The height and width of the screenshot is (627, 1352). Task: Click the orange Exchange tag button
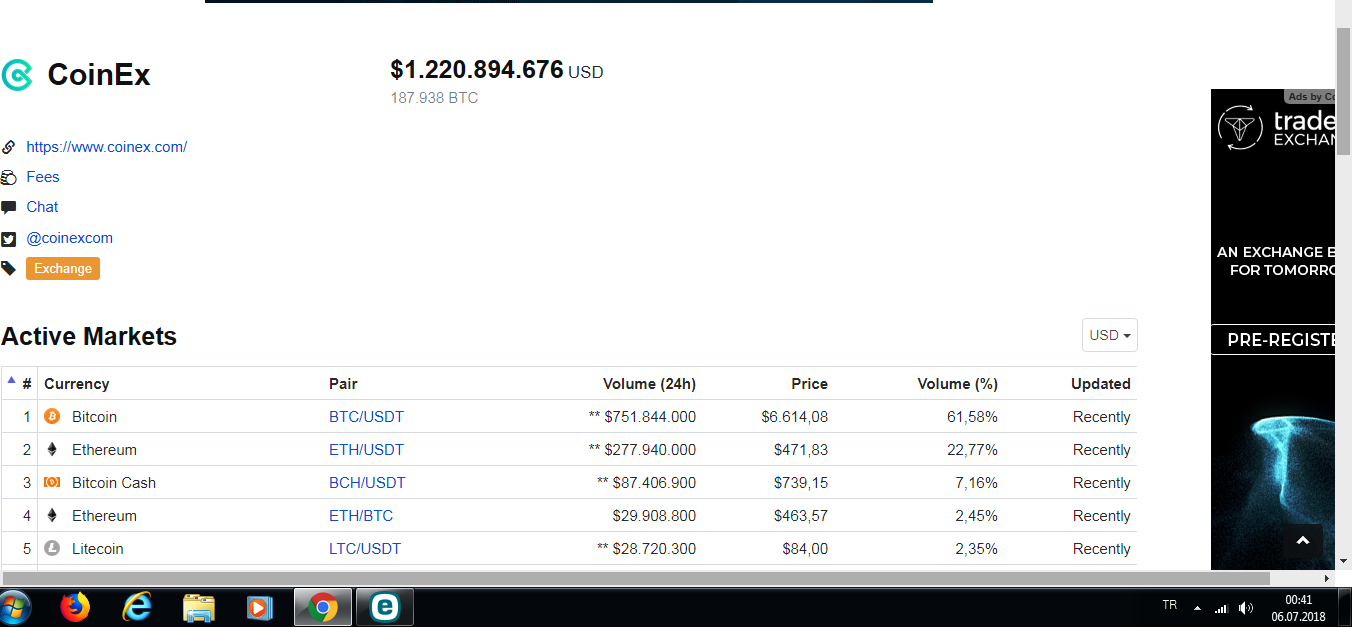(63, 268)
